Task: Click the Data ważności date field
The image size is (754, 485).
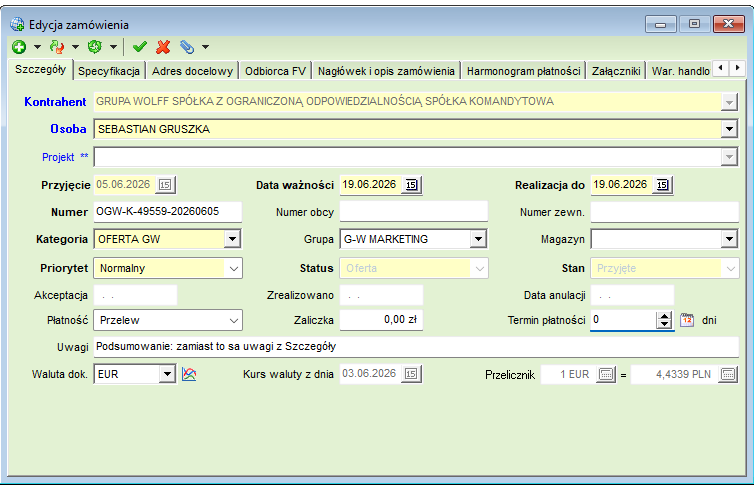Action: click(371, 185)
